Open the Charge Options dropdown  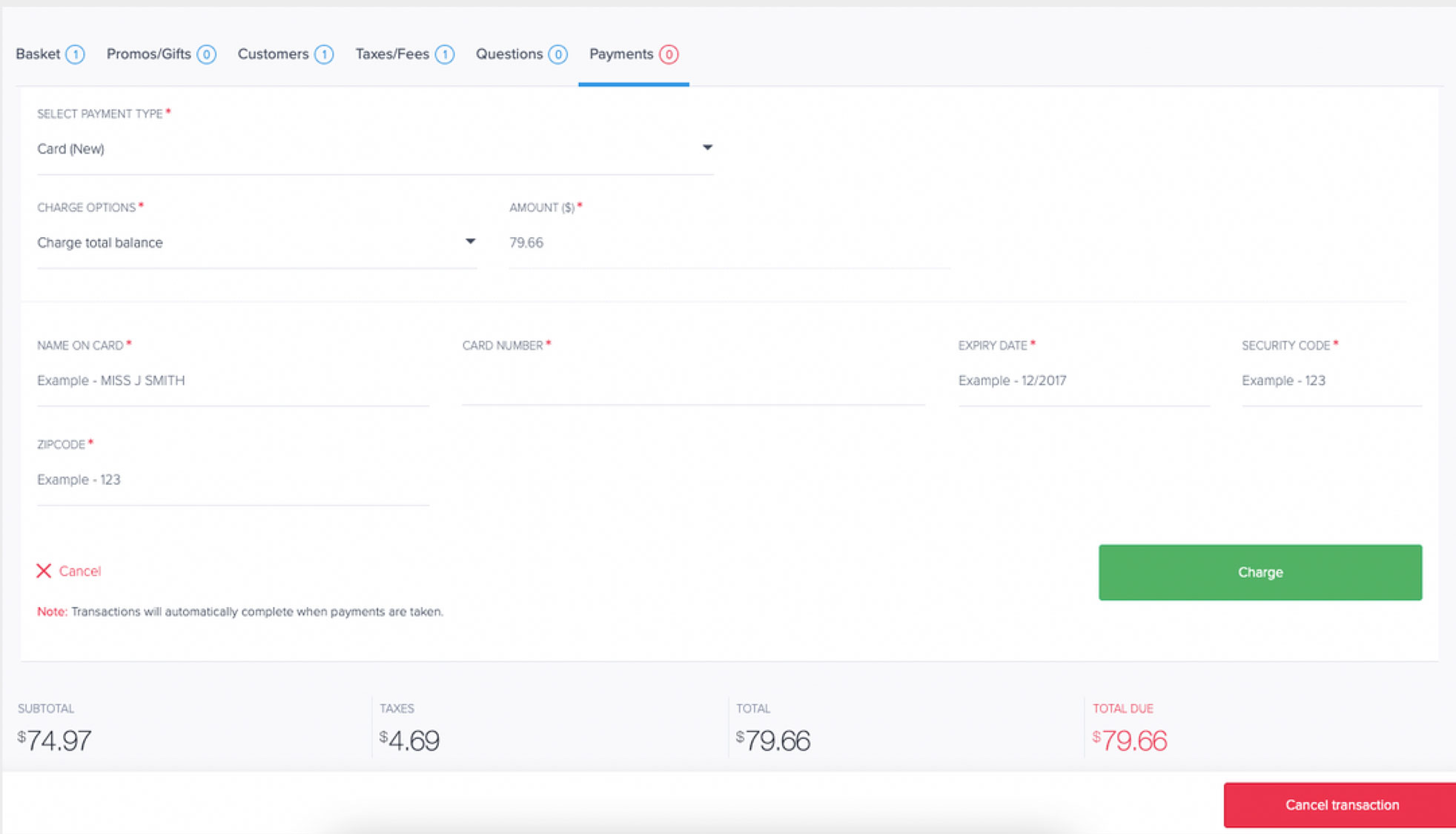coord(257,242)
